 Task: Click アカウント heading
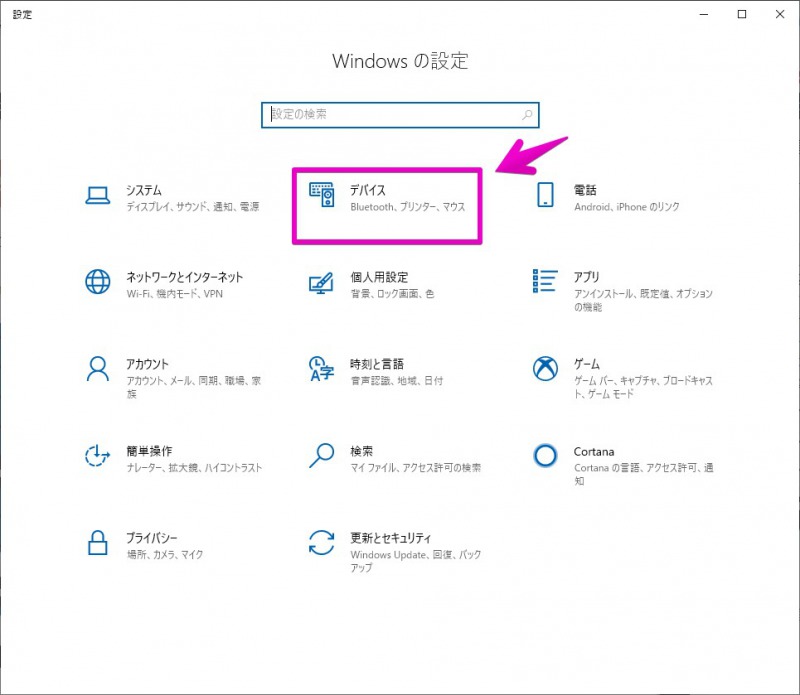pos(147,364)
